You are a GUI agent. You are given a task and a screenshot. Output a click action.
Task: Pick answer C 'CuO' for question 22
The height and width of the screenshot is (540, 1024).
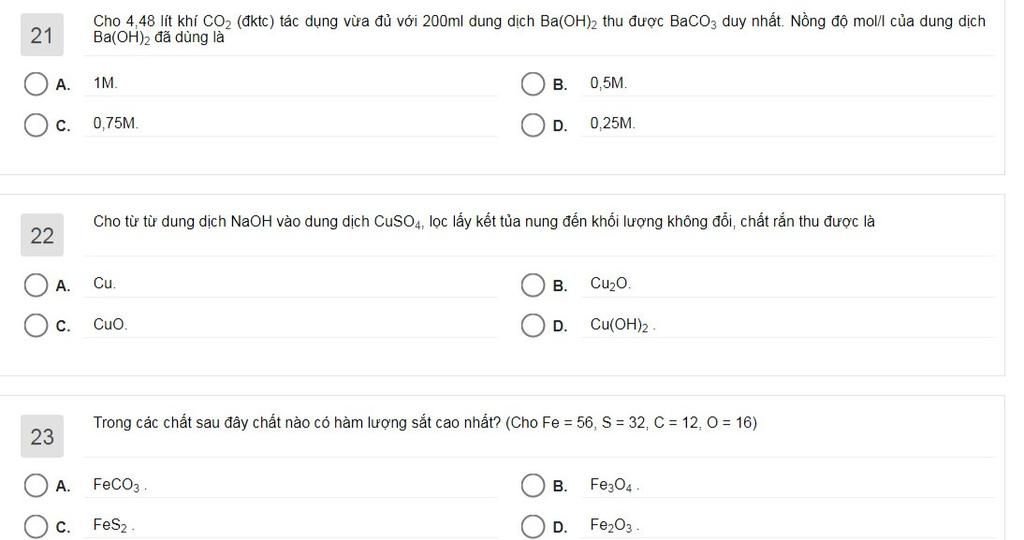point(37,326)
